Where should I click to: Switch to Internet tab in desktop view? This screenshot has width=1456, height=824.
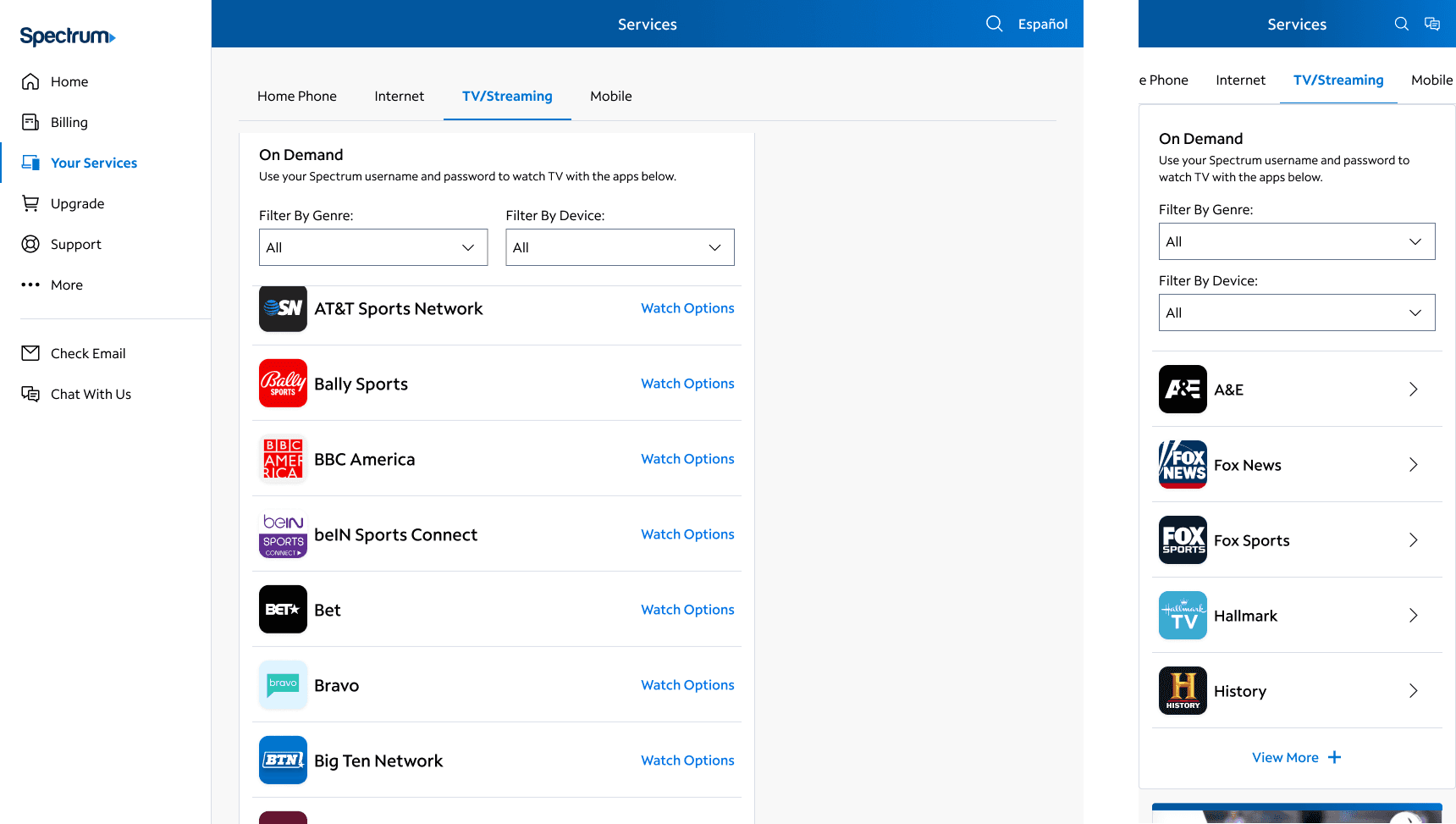pyautogui.click(x=400, y=96)
